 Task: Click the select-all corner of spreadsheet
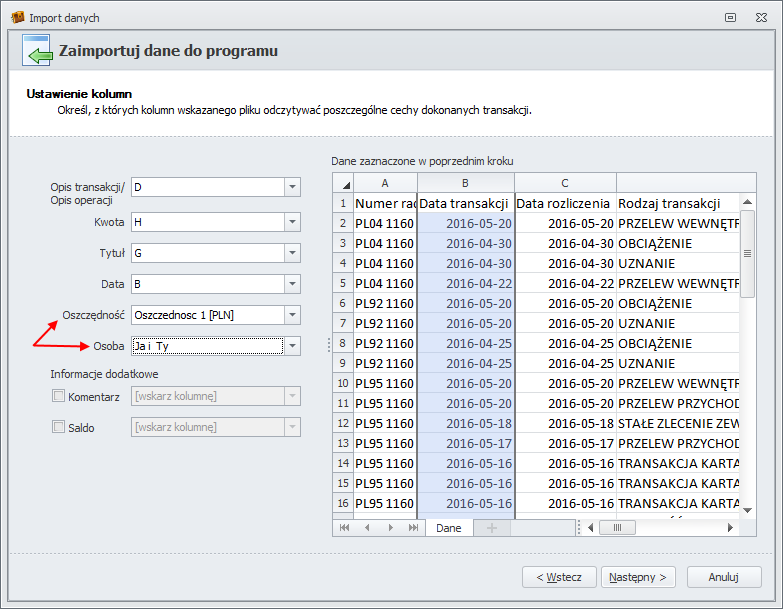(x=342, y=183)
